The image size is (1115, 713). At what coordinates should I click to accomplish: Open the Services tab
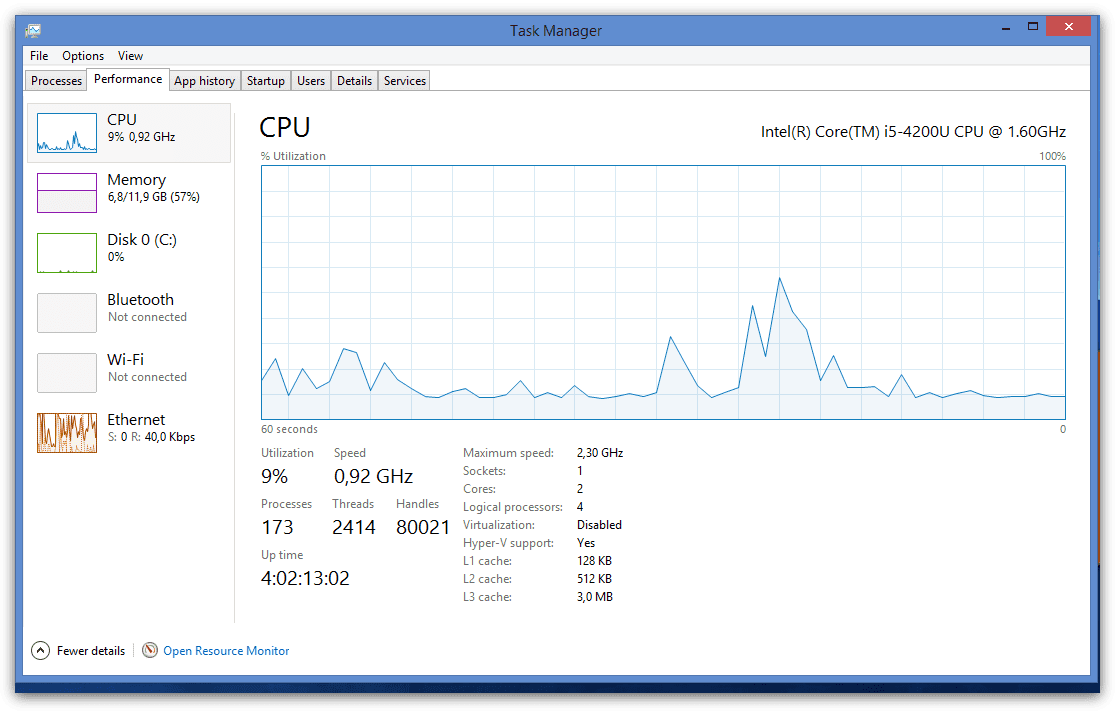tap(405, 81)
